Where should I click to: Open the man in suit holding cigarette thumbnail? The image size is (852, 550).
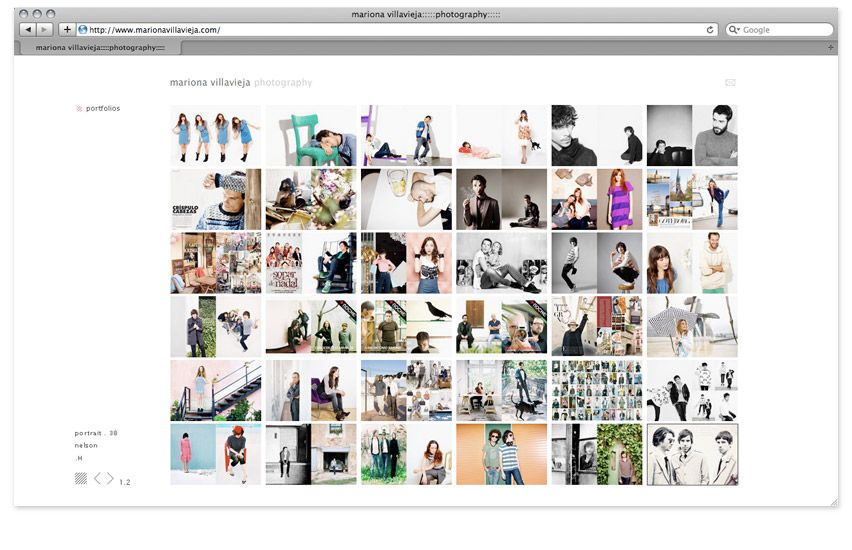click(x=502, y=199)
